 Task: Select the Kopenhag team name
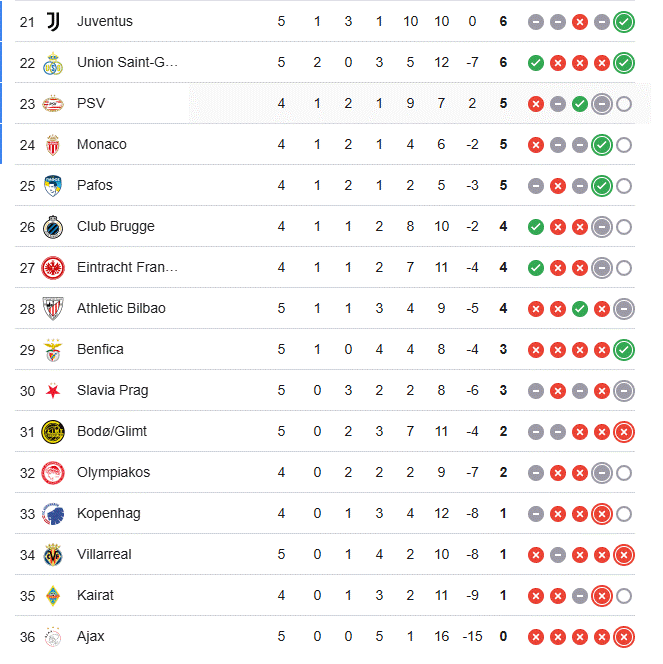tap(108, 513)
